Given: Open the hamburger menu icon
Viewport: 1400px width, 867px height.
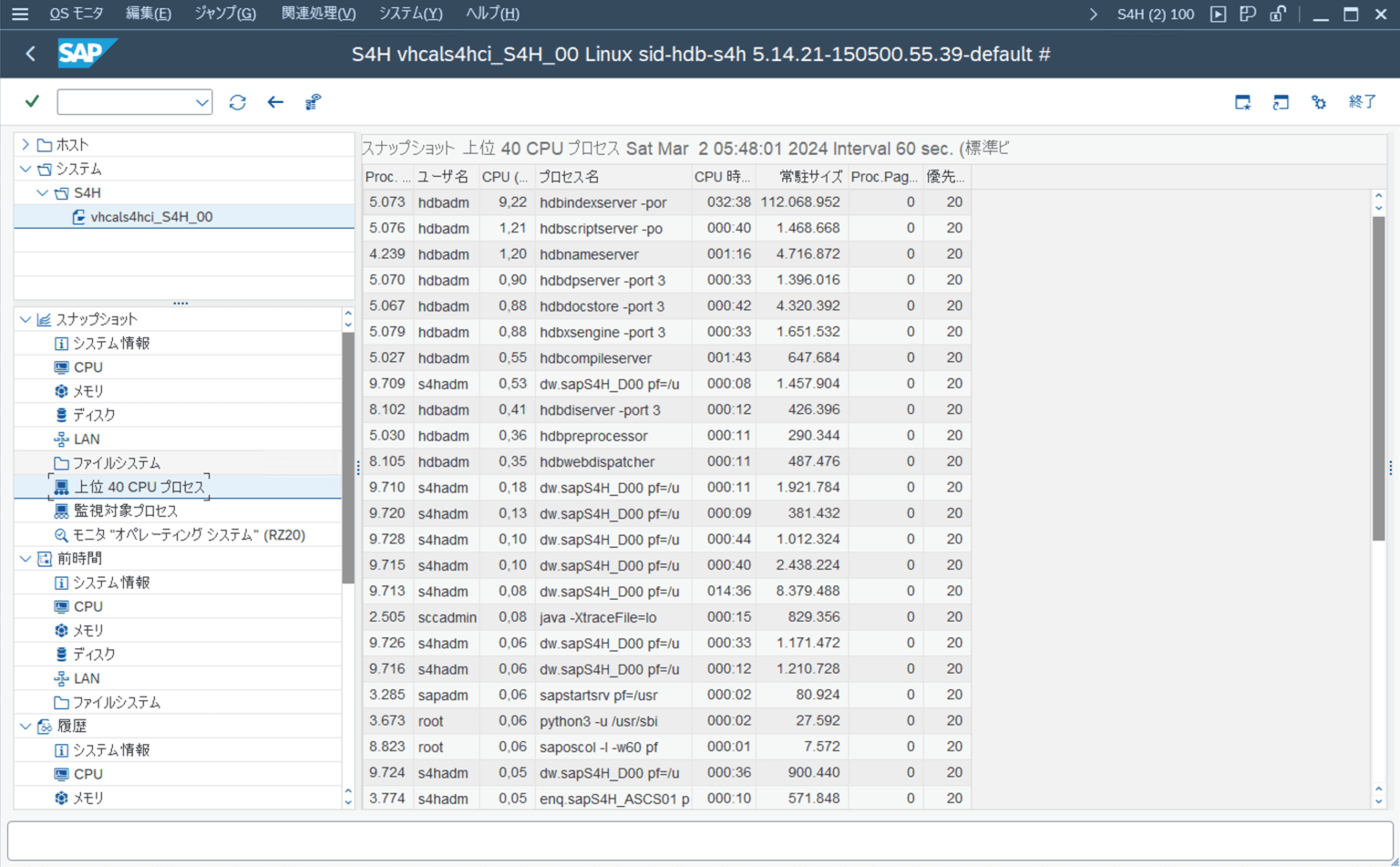Looking at the screenshot, I should click(x=19, y=14).
